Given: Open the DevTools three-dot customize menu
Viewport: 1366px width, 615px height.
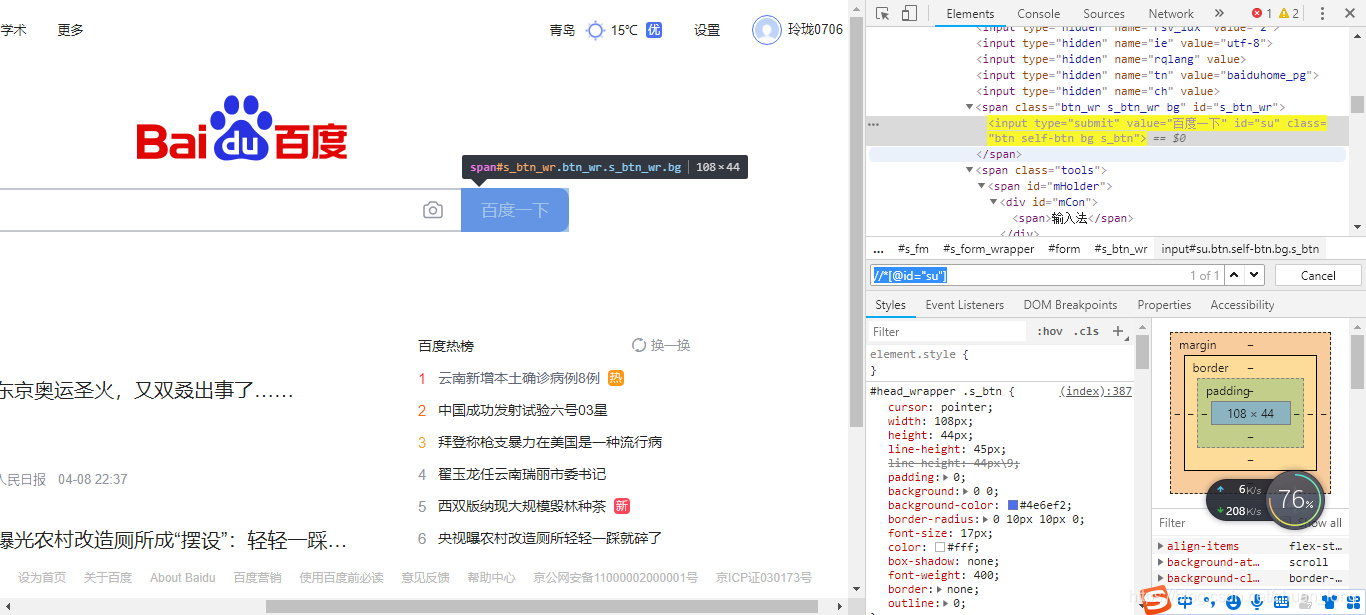Looking at the screenshot, I should coord(1323,13).
